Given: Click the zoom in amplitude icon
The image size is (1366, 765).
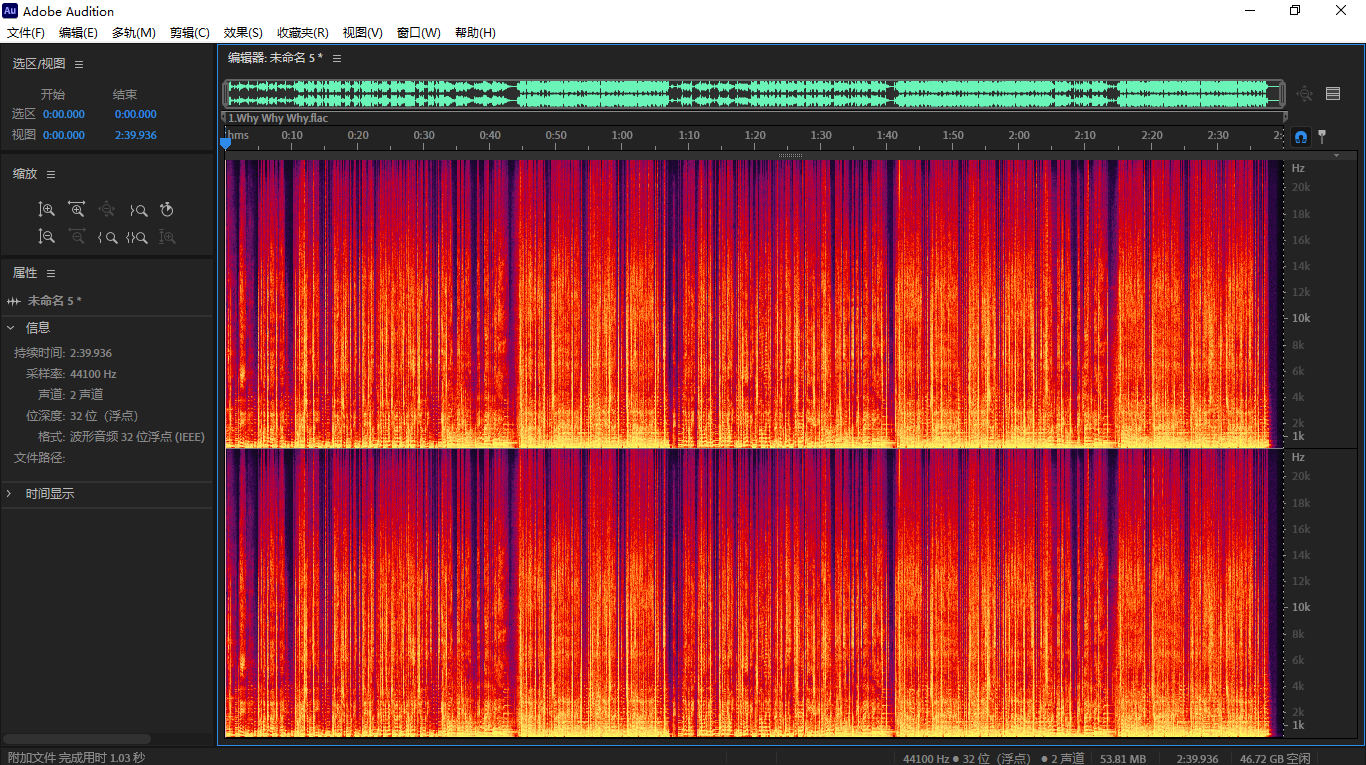Looking at the screenshot, I should tap(47, 210).
